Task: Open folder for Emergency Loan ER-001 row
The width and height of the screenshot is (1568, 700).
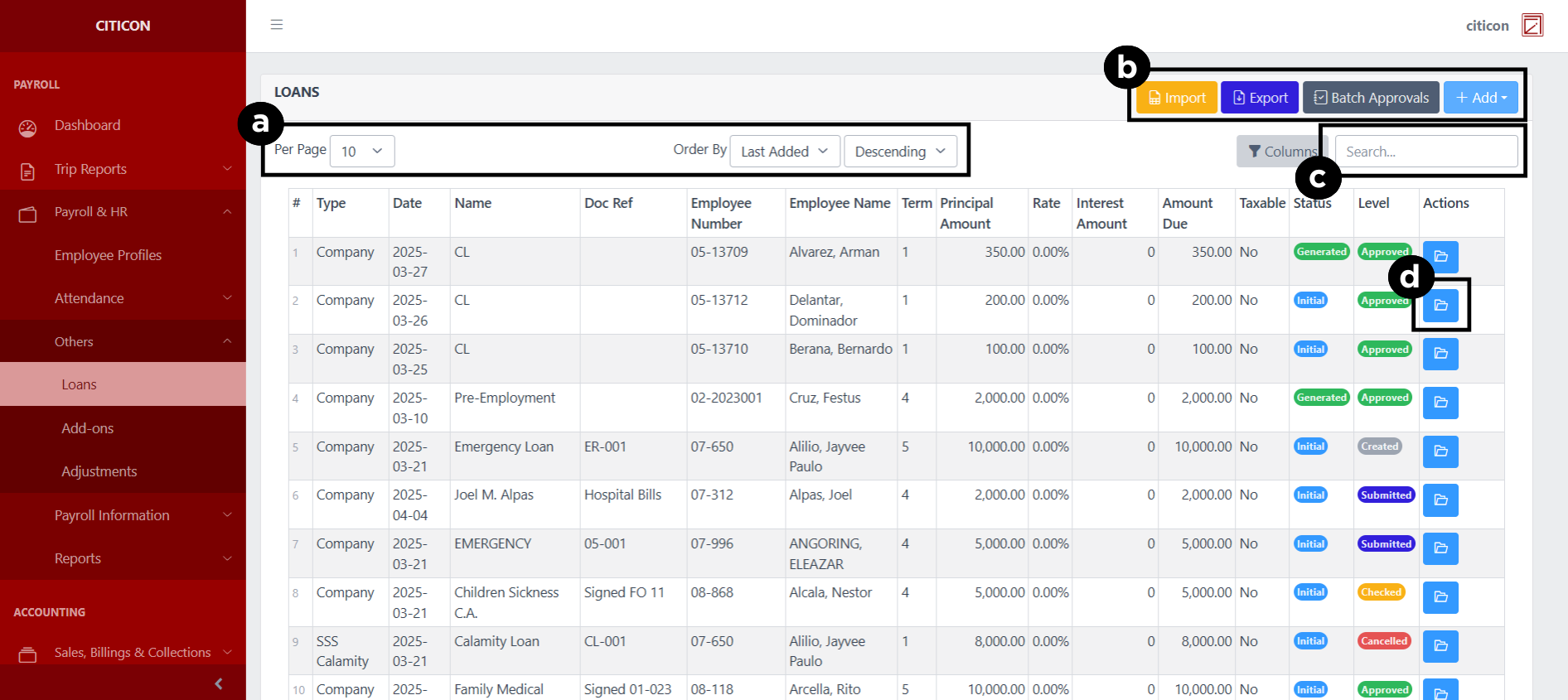Action: point(1440,451)
